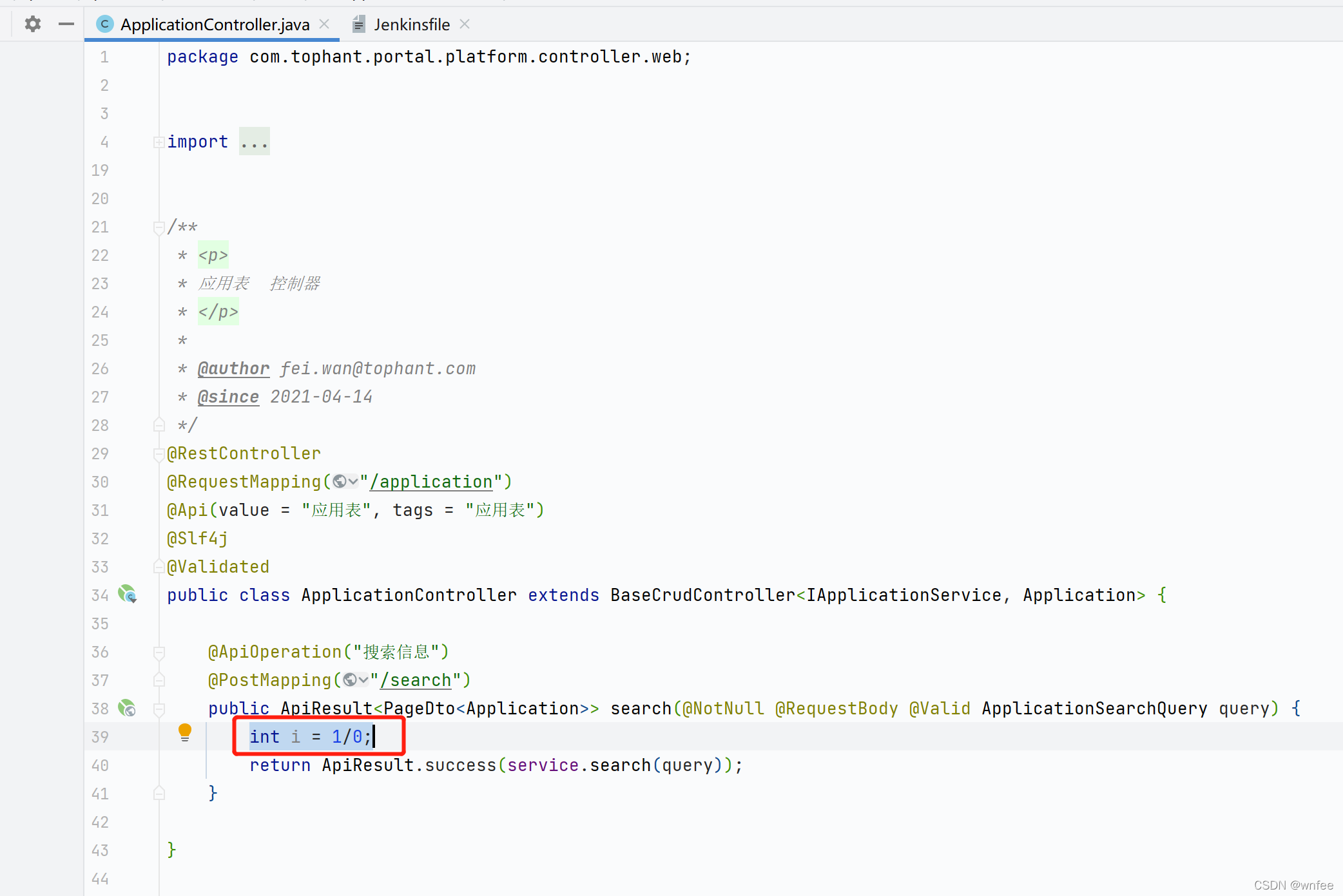Click the yellow lightbulb intention icon
Screen dimensions: 1343x896
click(185, 732)
